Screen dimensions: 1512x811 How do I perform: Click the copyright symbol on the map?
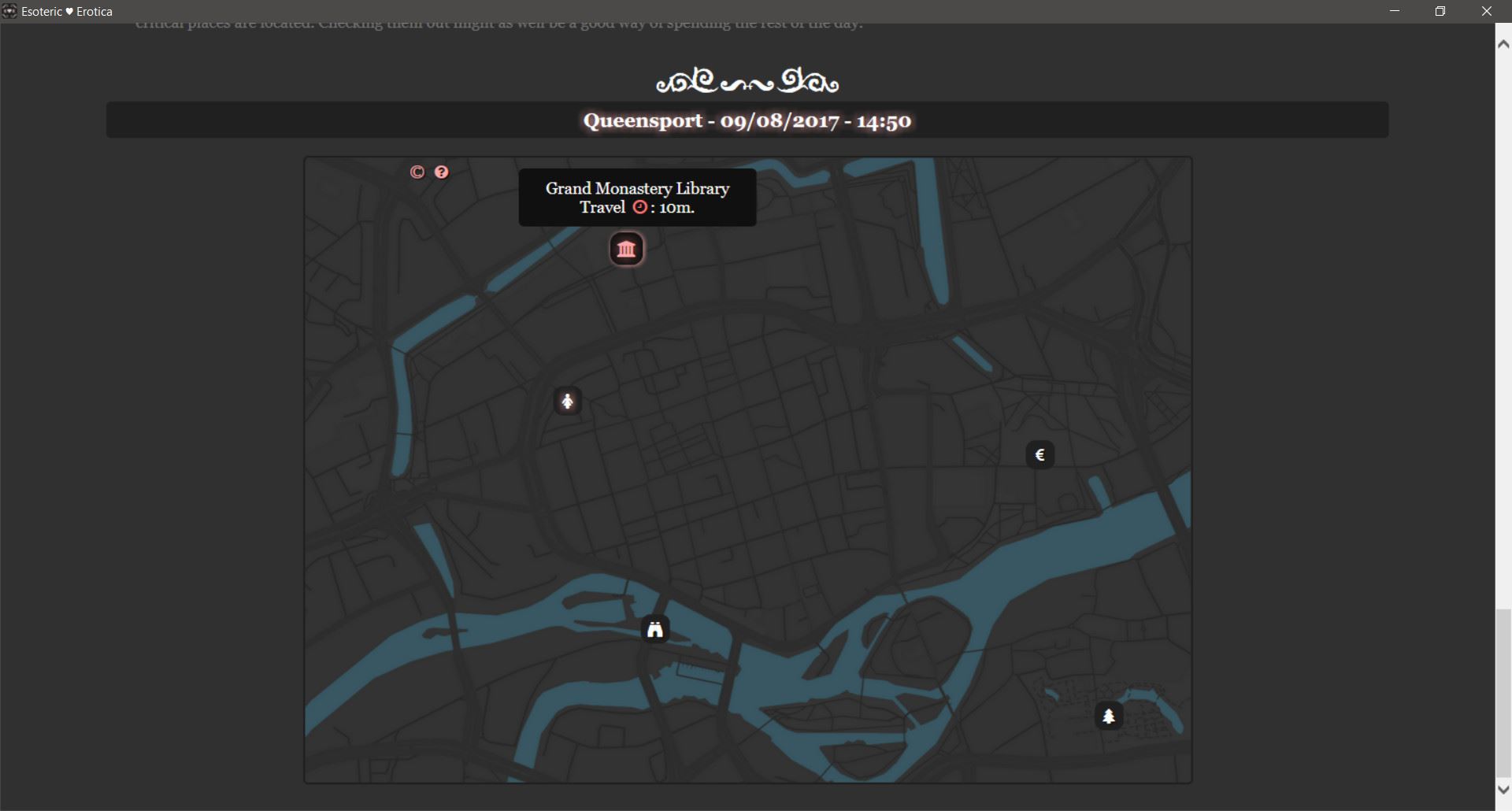click(x=417, y=172)
